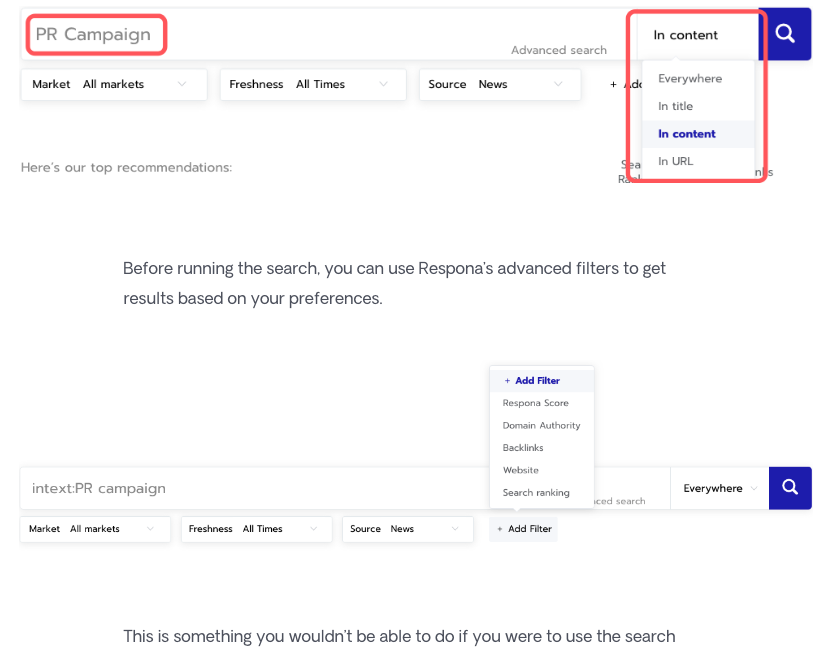
Task: Click the lower Add Filter button
Action: tap(524, 529)
